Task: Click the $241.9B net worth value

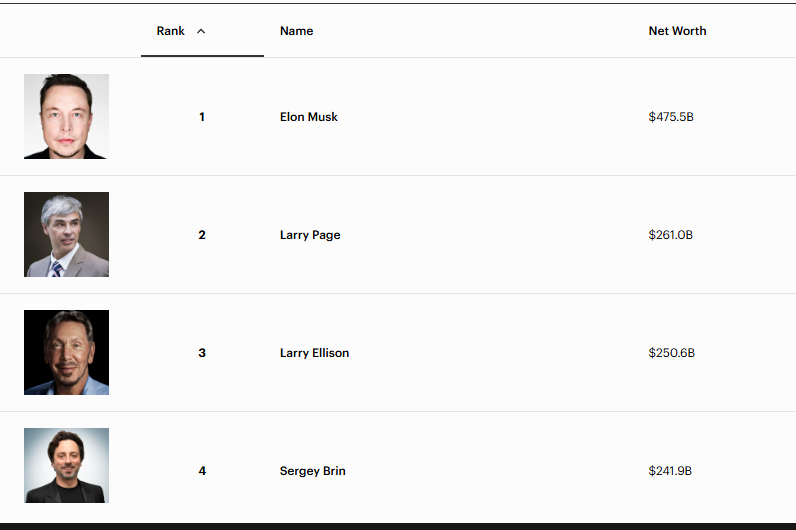Action: point(671,471)
